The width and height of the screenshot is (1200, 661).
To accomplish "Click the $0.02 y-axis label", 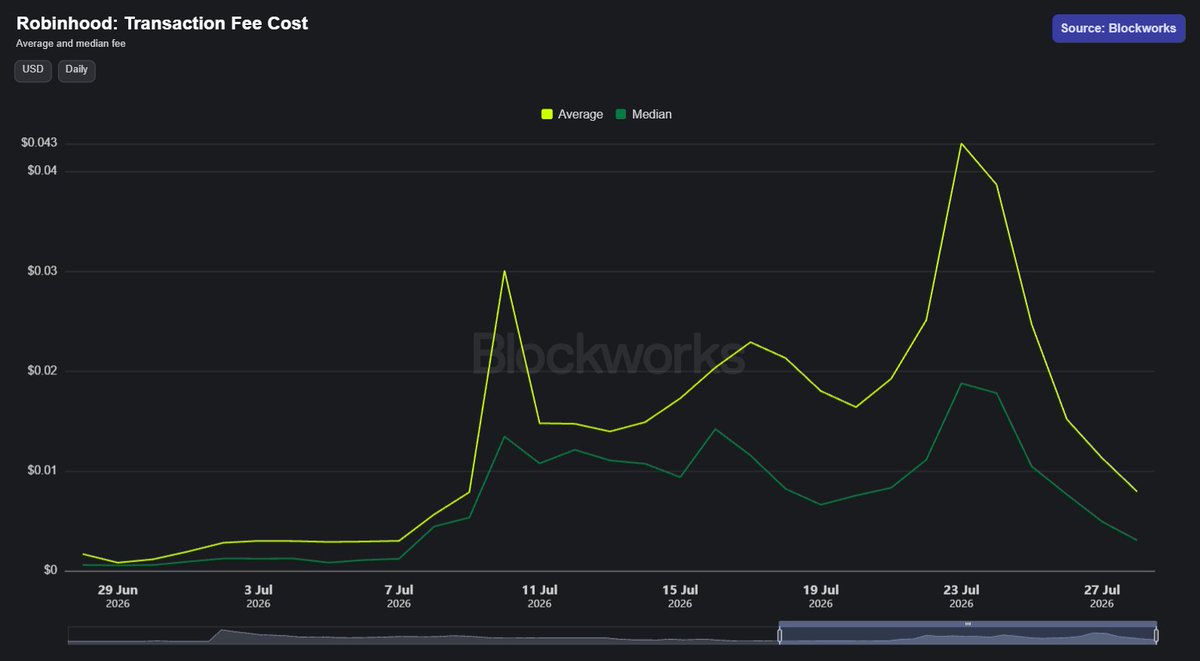I will [42, 371].
